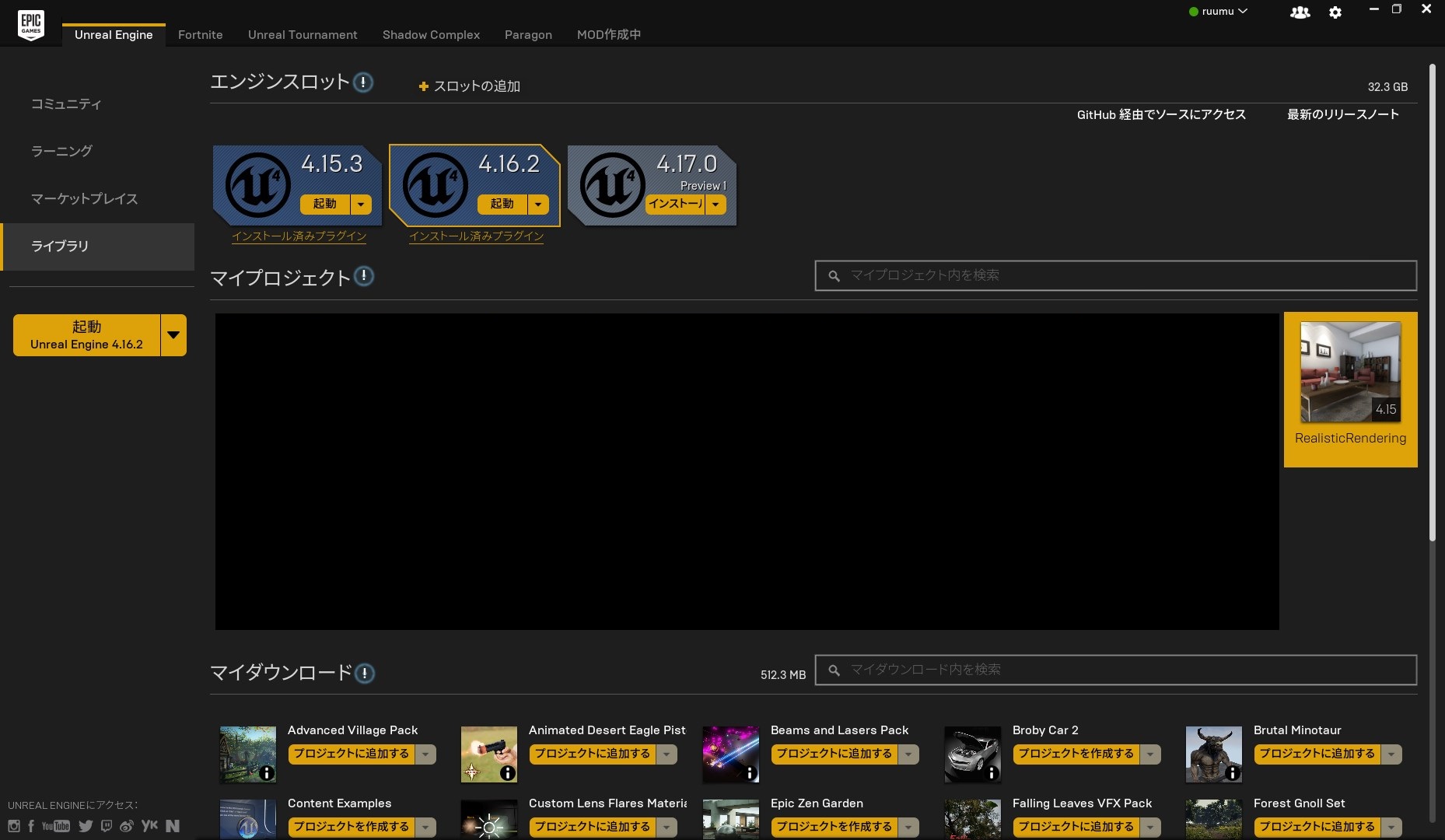Screen dimensions: 1445x840
Task: Click the マイプロジェクト search field
Action: point(1115,276)
